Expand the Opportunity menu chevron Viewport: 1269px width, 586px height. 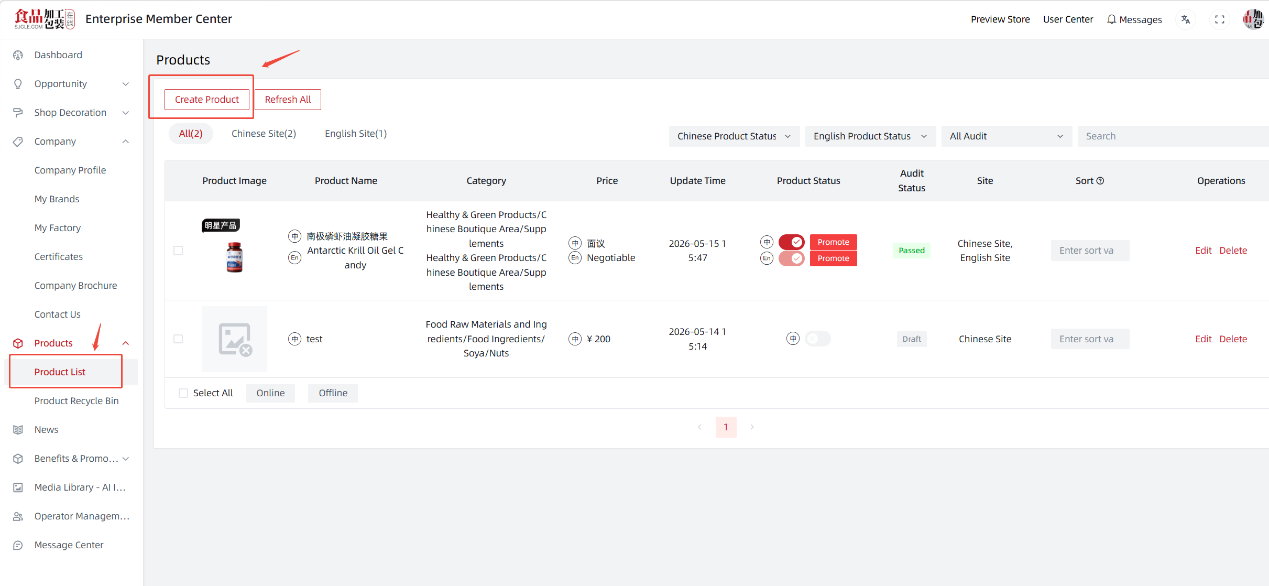(x=125, y=84)
